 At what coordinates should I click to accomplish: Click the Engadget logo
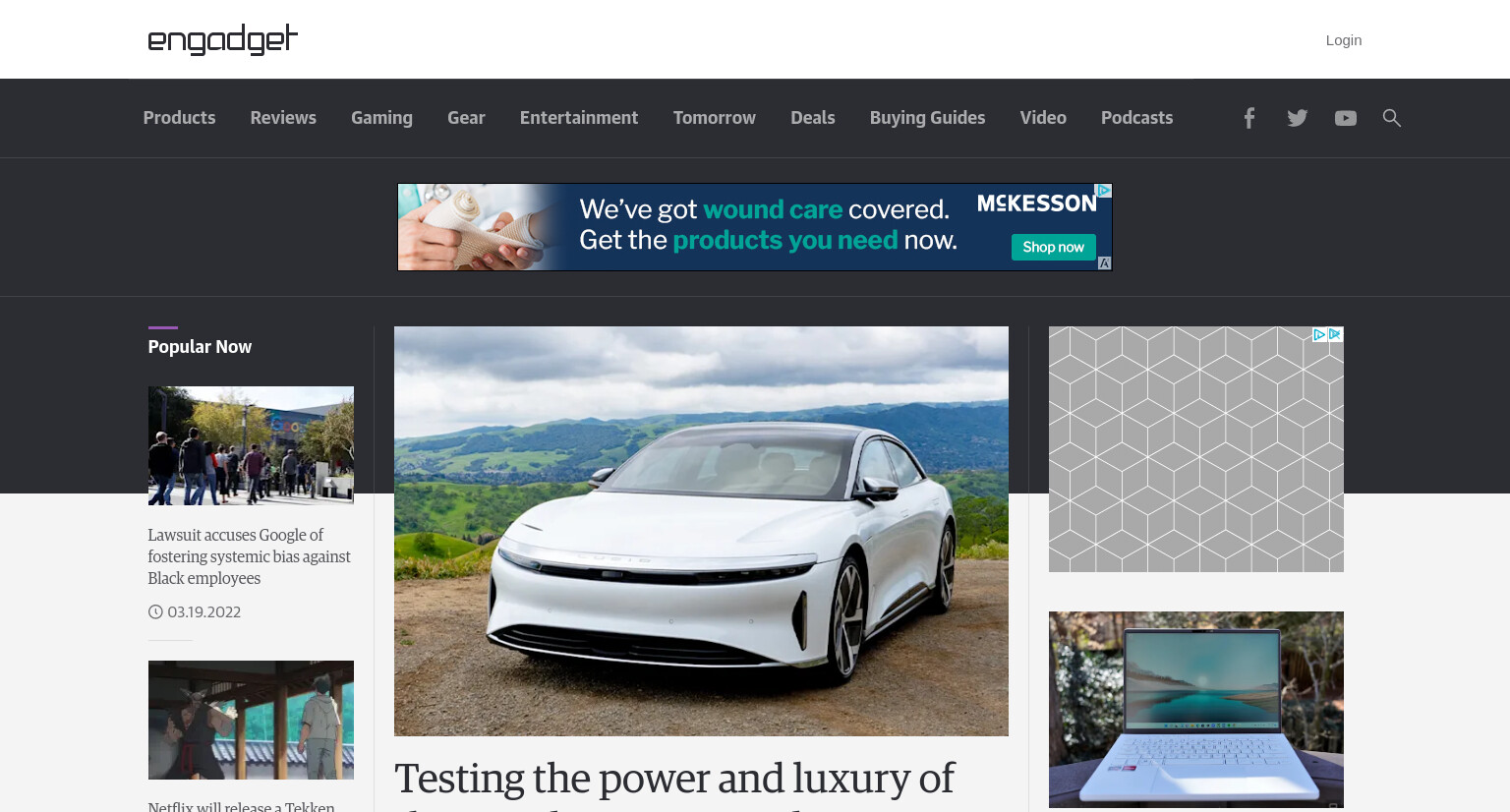pos(223,39)
